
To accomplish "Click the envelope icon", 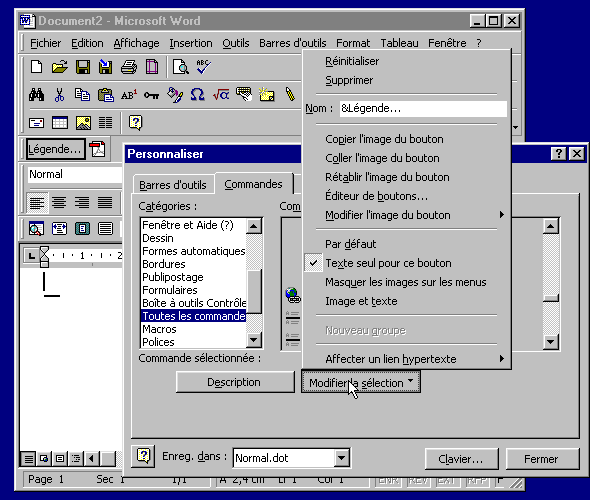I will 36,123.
